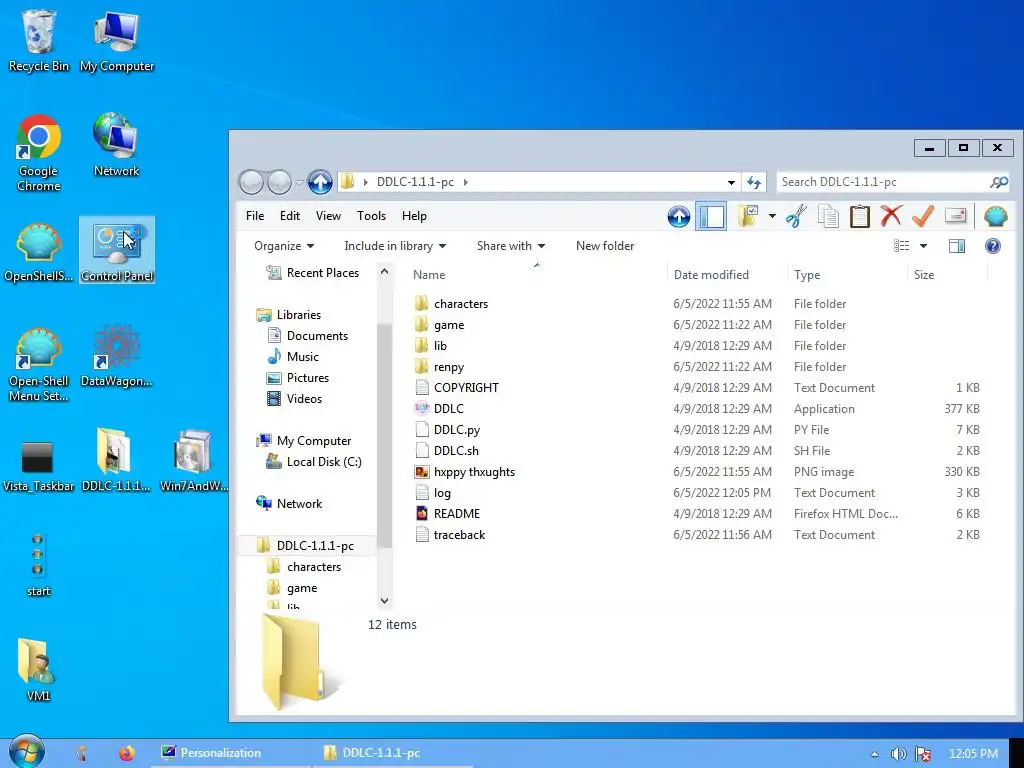Click the Forward navigation button
1024x768 pixels.
pyautogui.click(x=280, y=182)
